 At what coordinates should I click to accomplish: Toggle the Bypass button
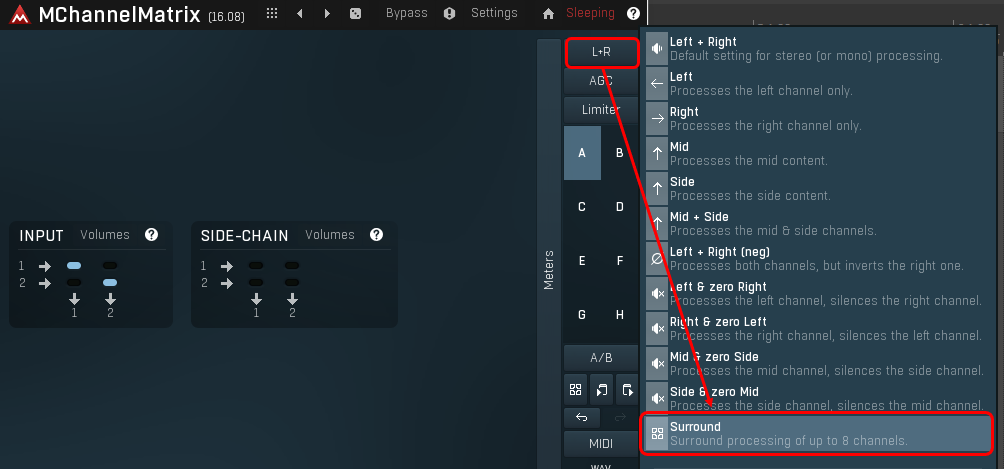407,13
